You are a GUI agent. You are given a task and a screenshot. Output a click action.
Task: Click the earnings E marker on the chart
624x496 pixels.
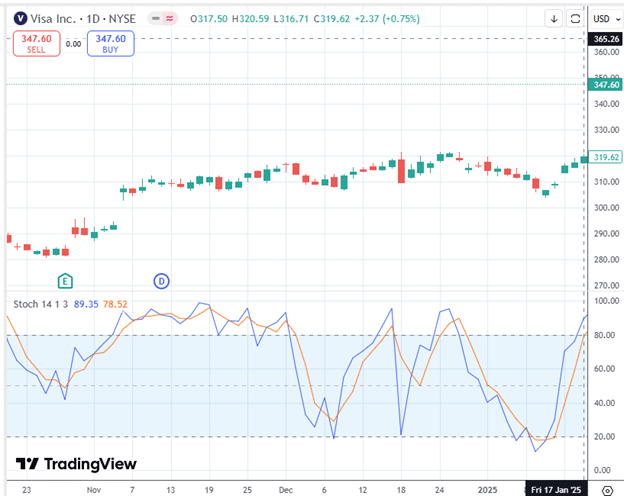(x=65, y=281)
